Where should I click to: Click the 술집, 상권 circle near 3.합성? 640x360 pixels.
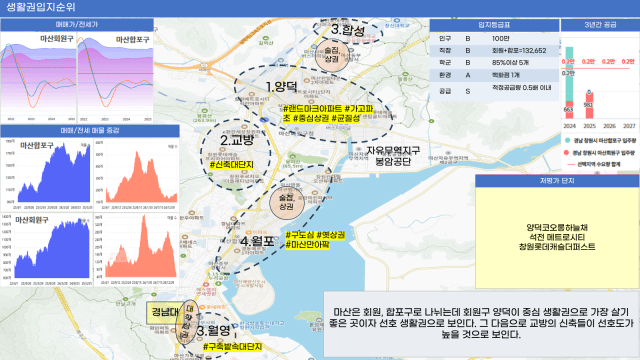tap(332, 55)
